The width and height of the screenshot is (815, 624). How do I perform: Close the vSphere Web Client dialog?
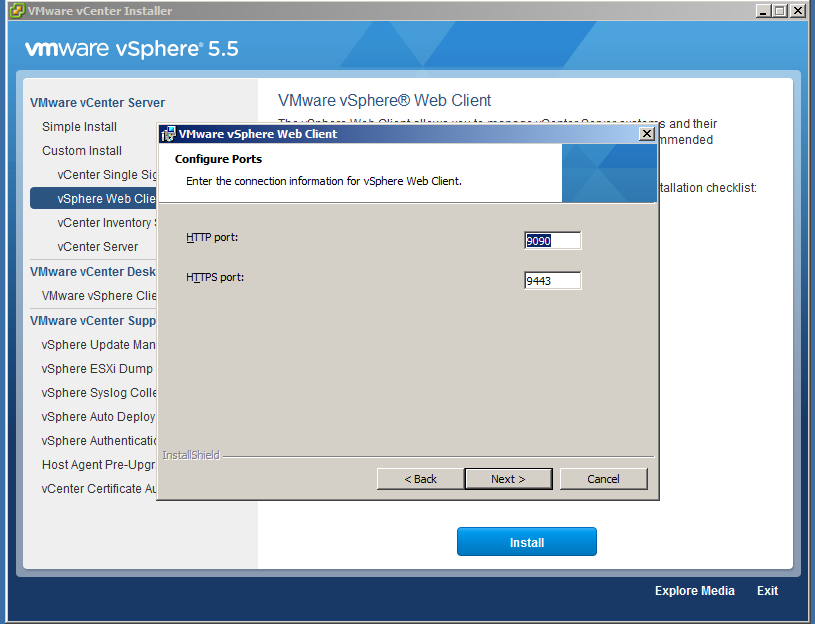coord(646,134)
